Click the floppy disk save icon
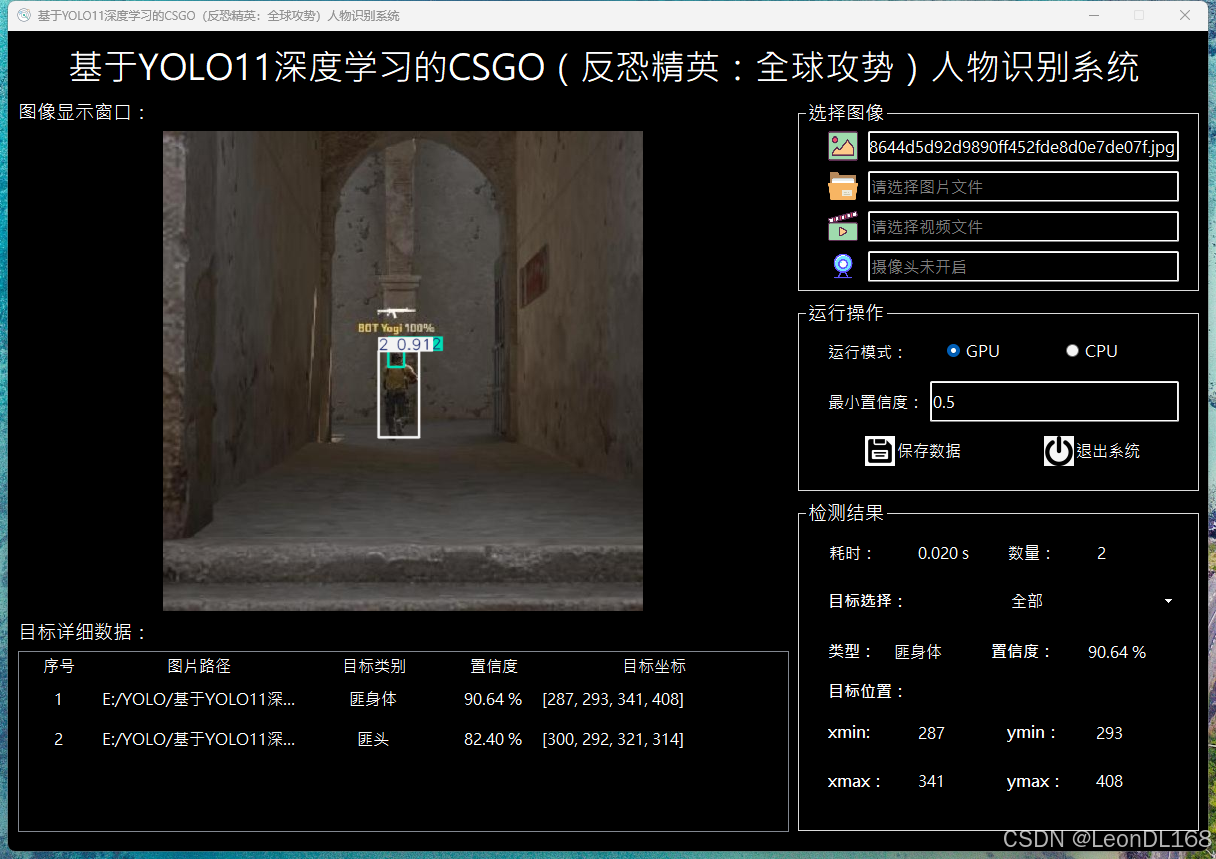This screenshot has height=859, width=1216. click(879, 451)
